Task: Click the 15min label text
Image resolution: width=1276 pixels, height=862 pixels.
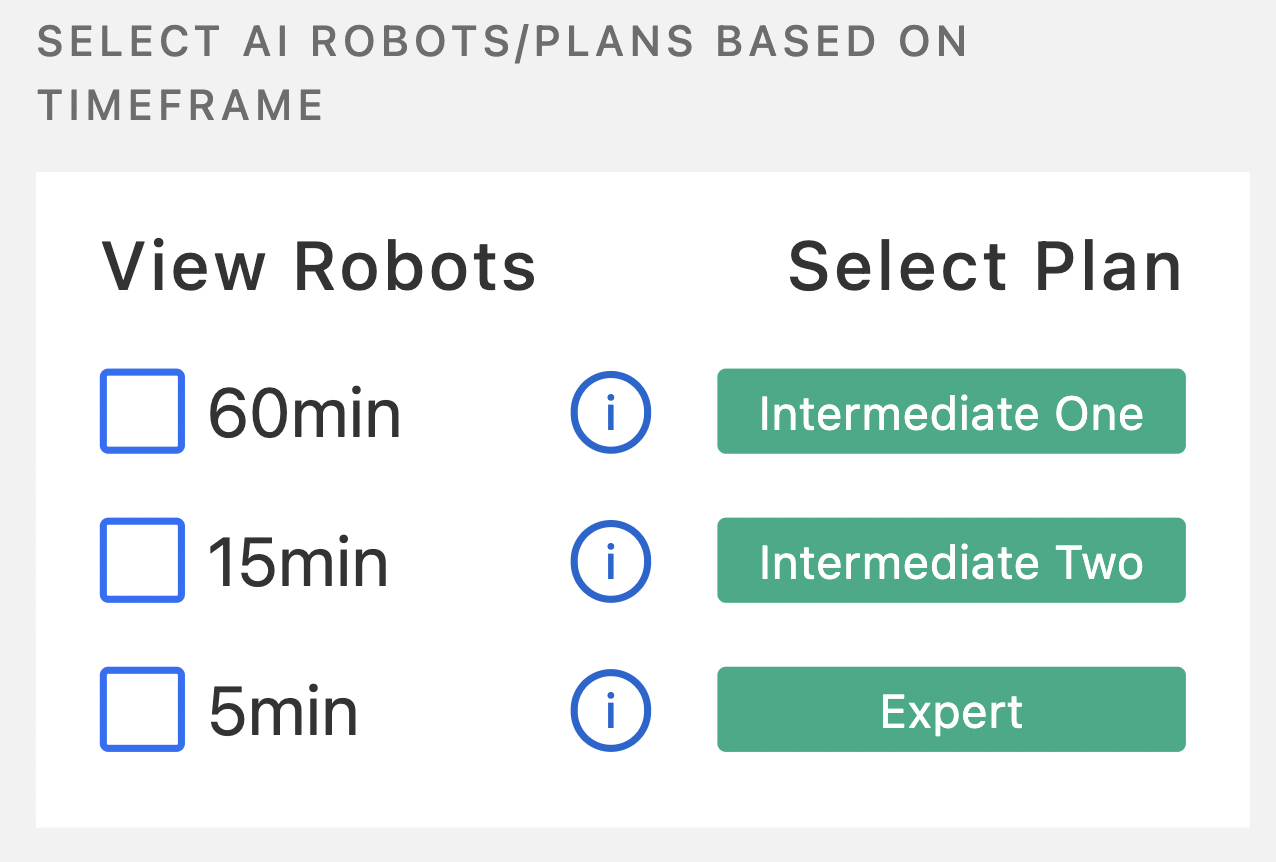Action: (x=298, y=562)
